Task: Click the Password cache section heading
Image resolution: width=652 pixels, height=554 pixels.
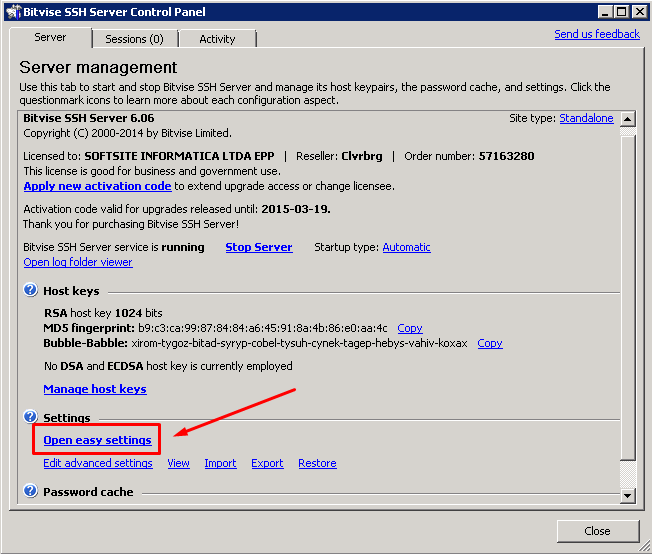Action: 88,492
